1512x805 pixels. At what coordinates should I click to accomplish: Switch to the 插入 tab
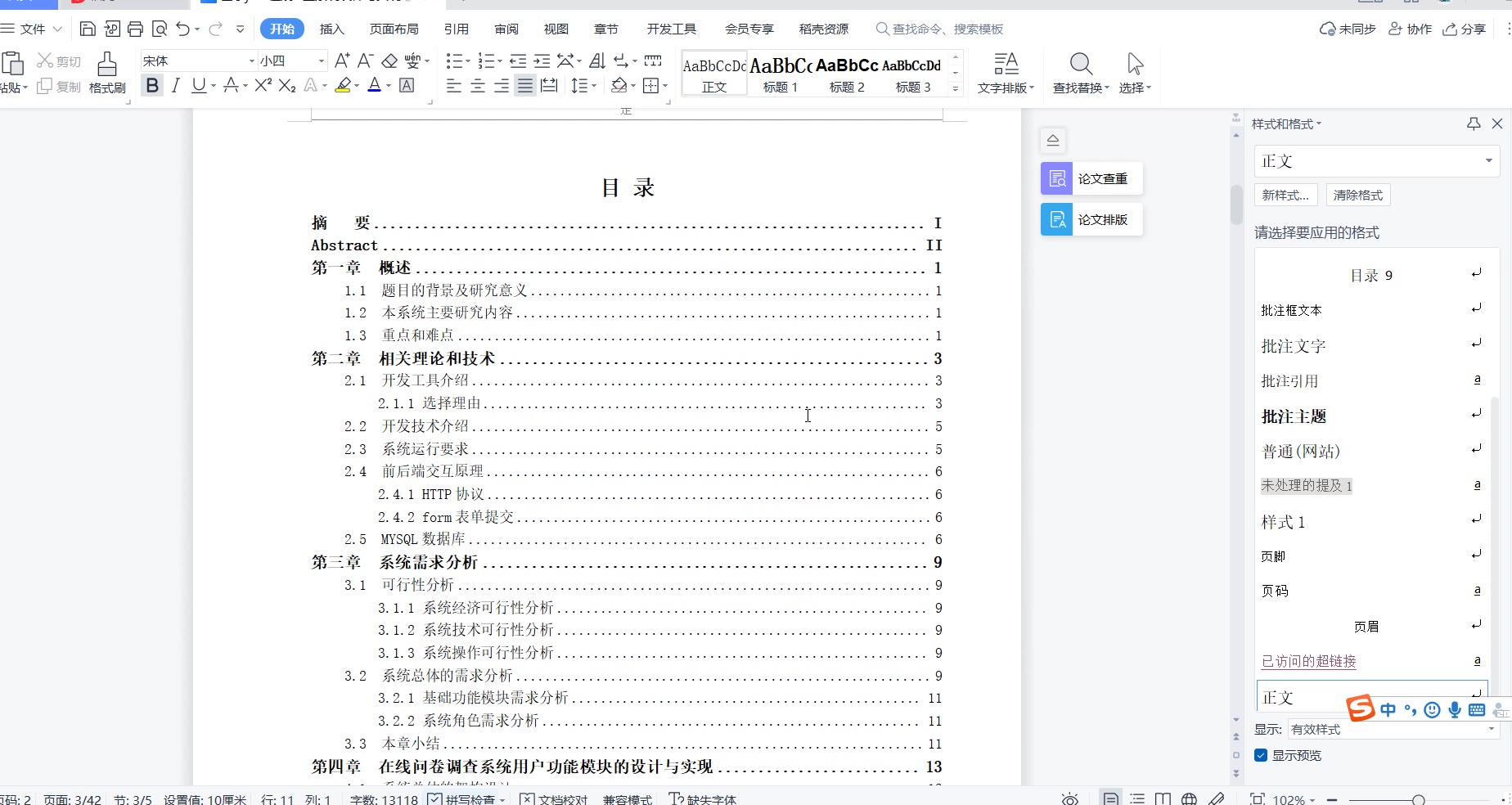click(x=331, y=29)
